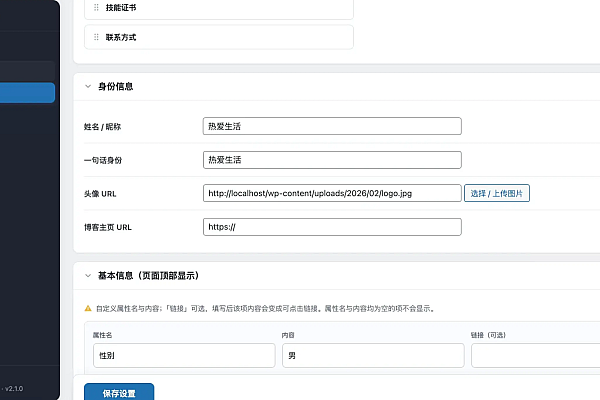Click the 身份信息 section title
This screenshot has height=400, width=600.
pos(116,87)
